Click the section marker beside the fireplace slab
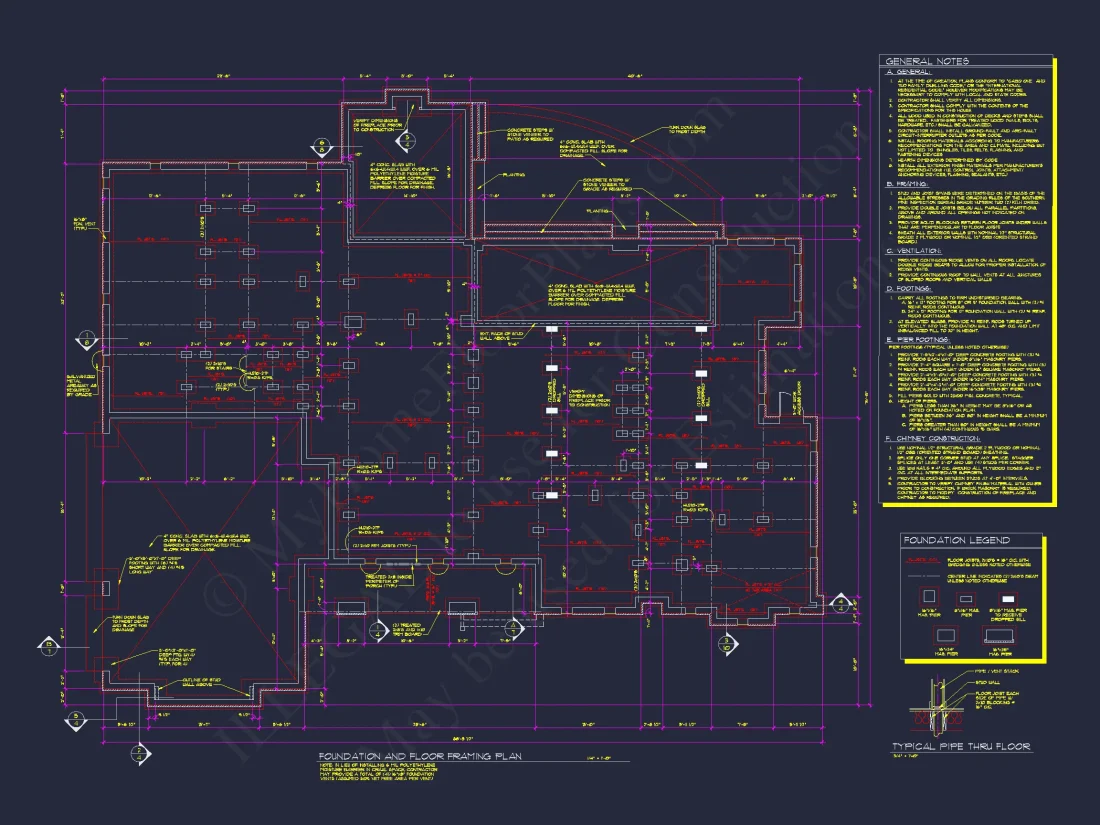This screenshot has width=1100, height=825. 322,146
